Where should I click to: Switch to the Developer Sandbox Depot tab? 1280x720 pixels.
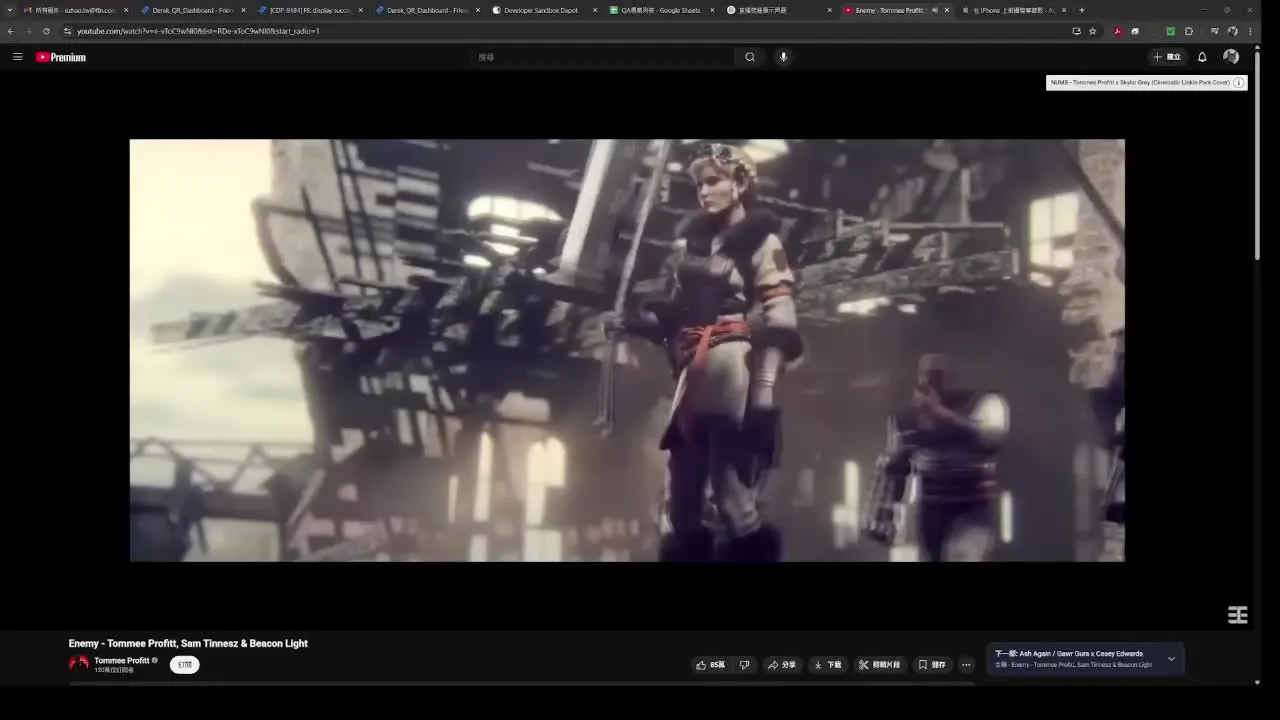[x=540, y=10]
